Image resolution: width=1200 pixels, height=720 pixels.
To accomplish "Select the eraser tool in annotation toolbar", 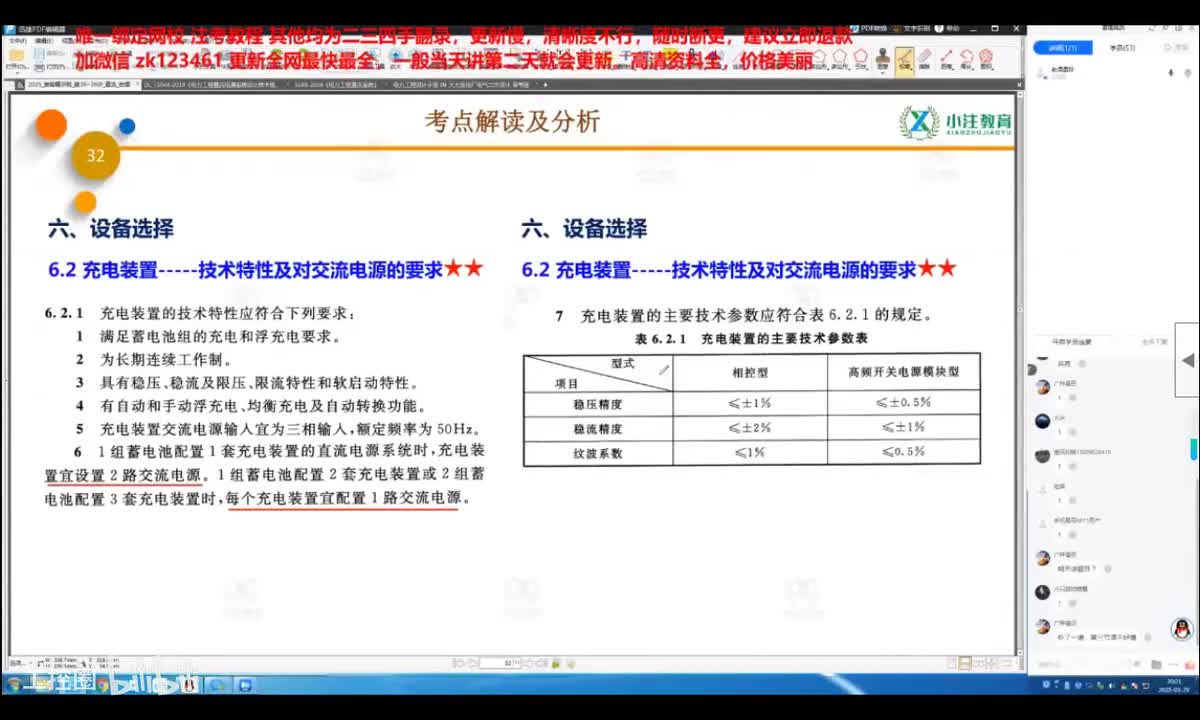I will [925, 60].
